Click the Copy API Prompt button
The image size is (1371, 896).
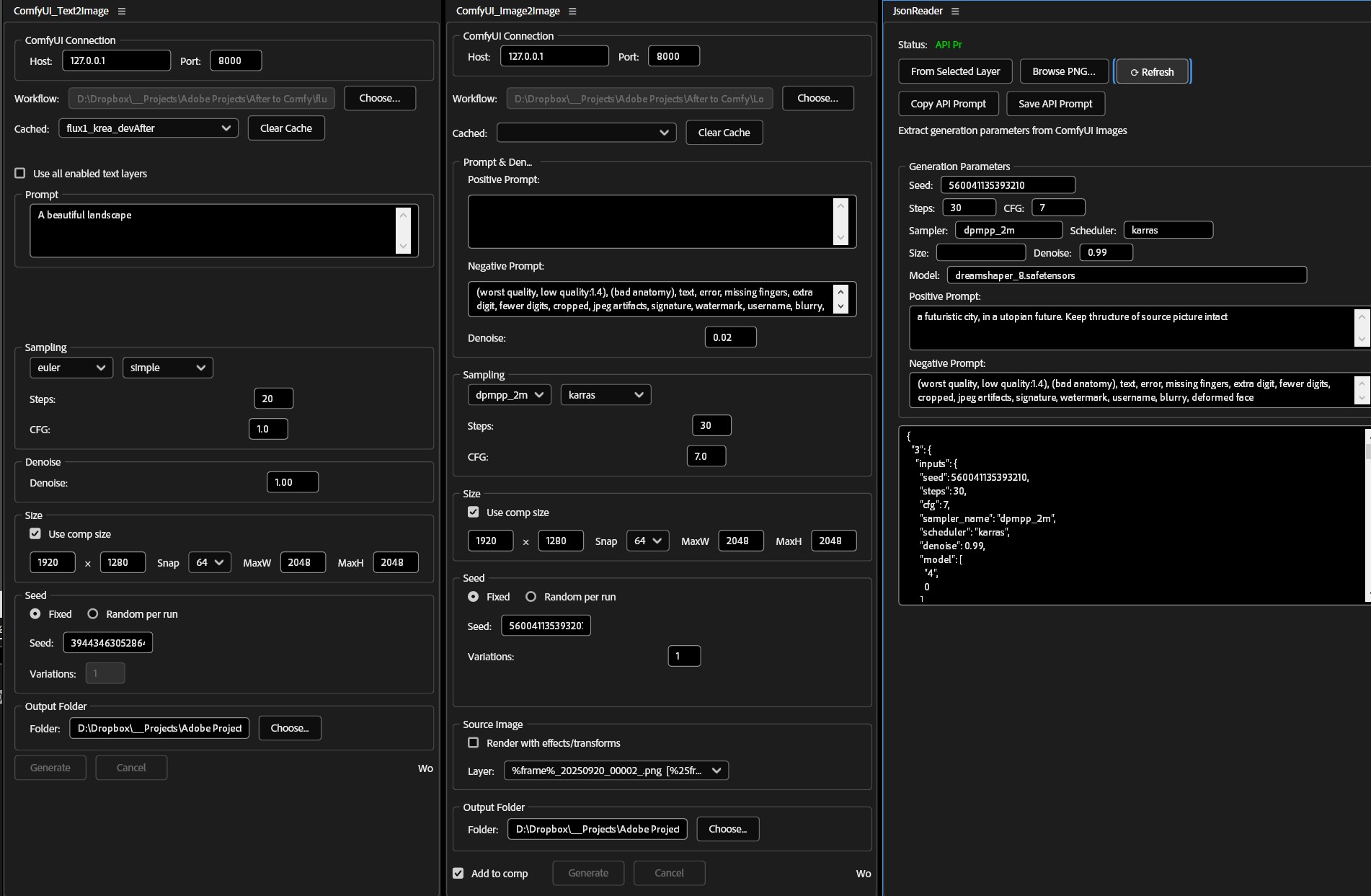pos(948,103)
